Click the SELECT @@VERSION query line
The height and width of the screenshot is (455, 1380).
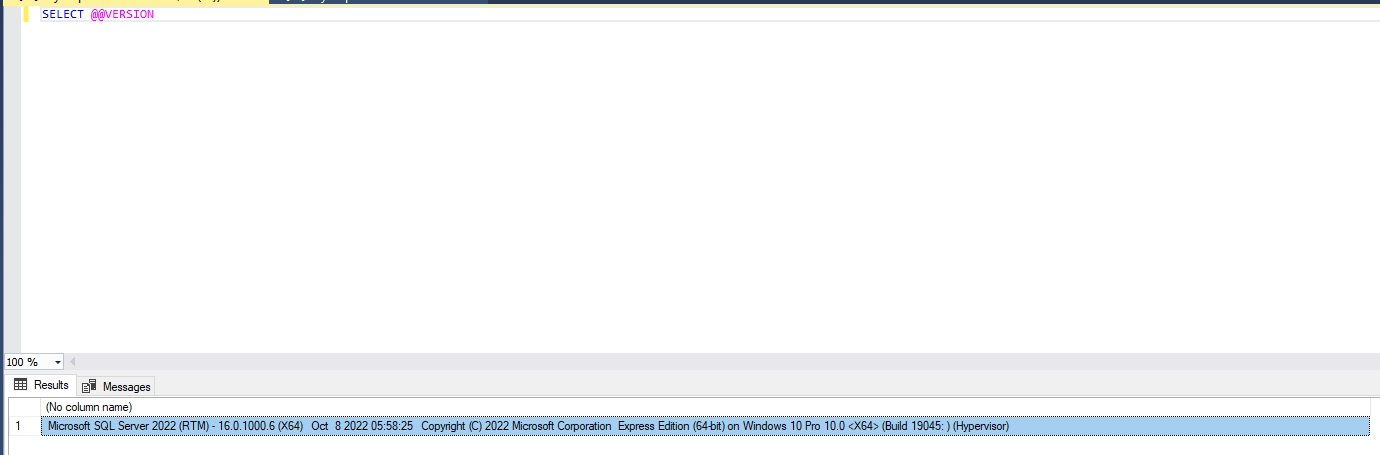(98, 14)
